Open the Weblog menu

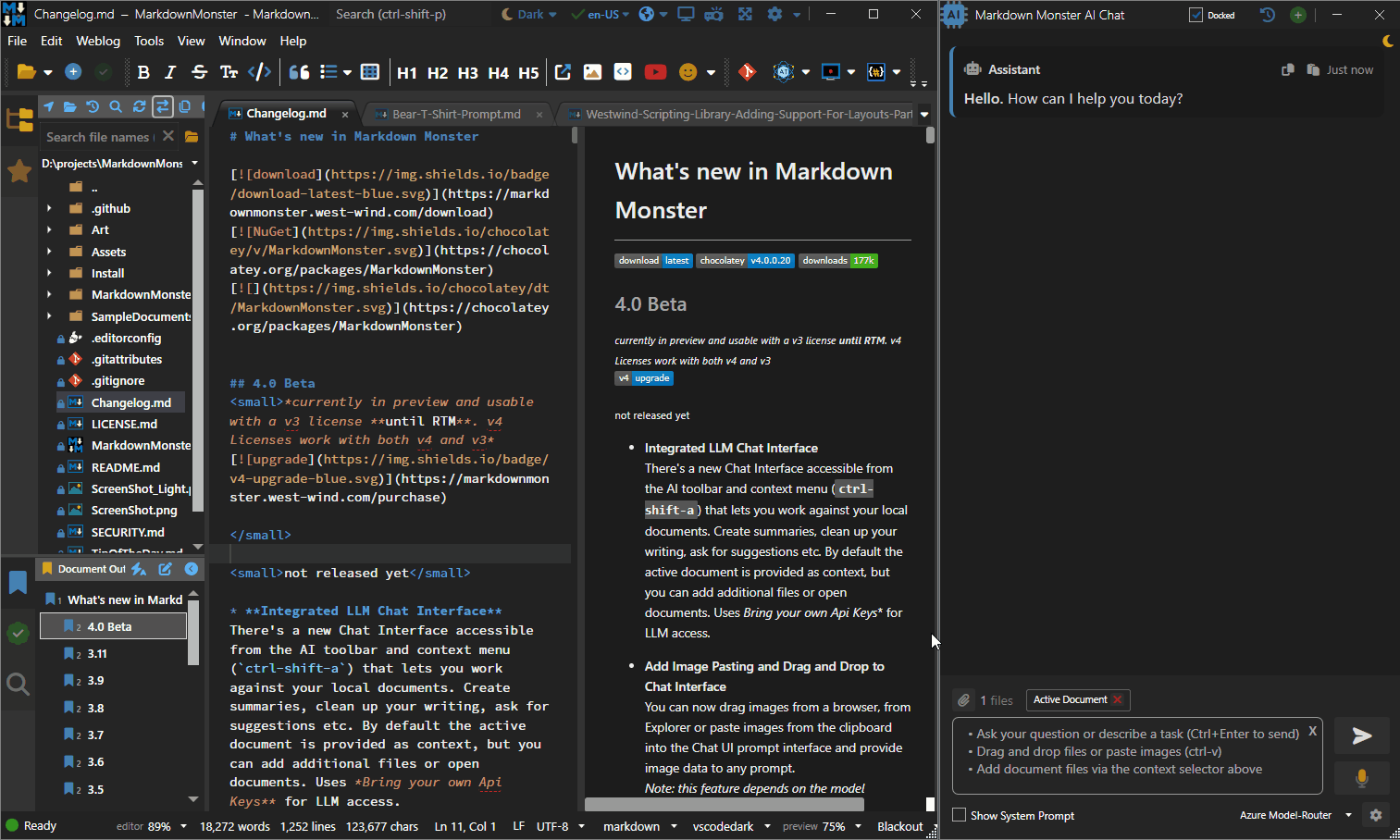98,41
